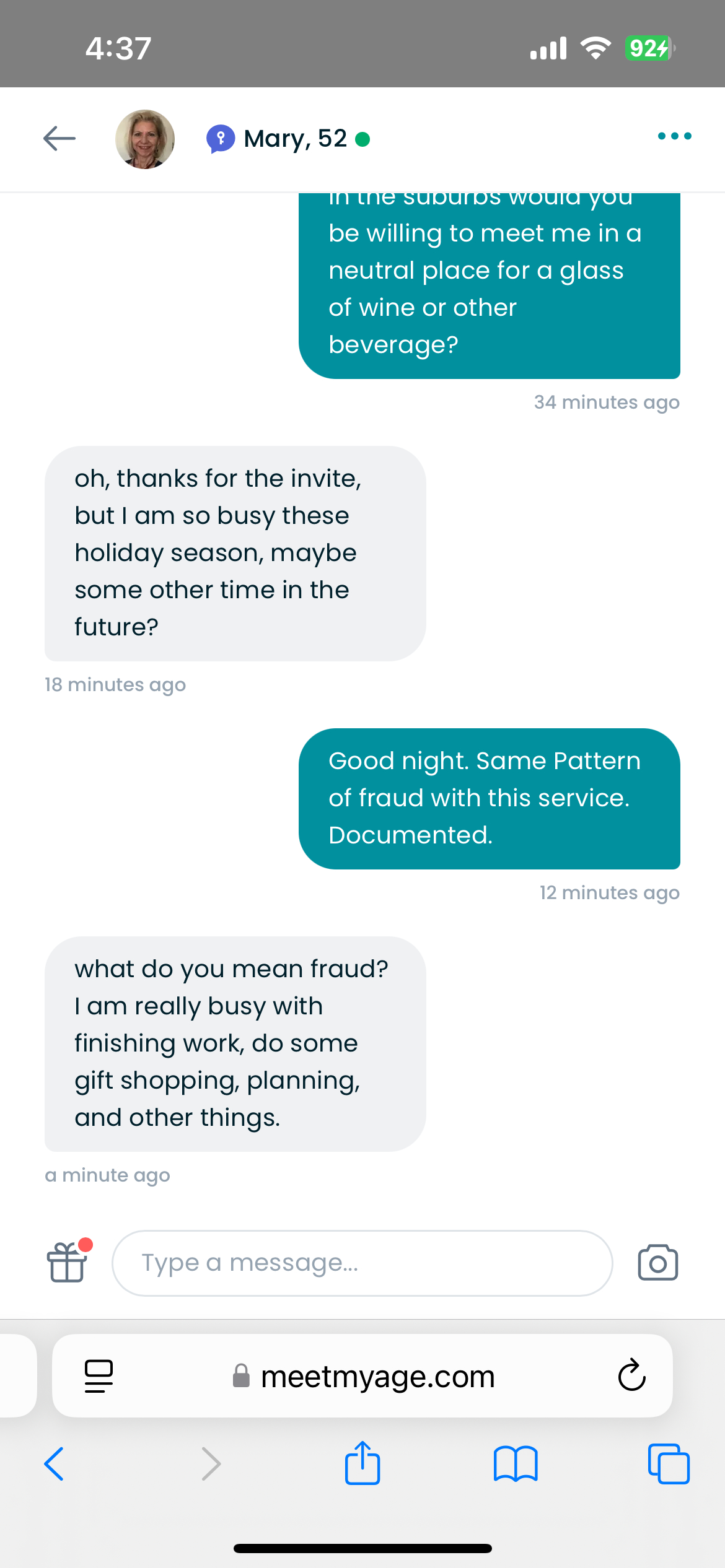
Task: Tap the green online status dot
Action: click(362, 139)
